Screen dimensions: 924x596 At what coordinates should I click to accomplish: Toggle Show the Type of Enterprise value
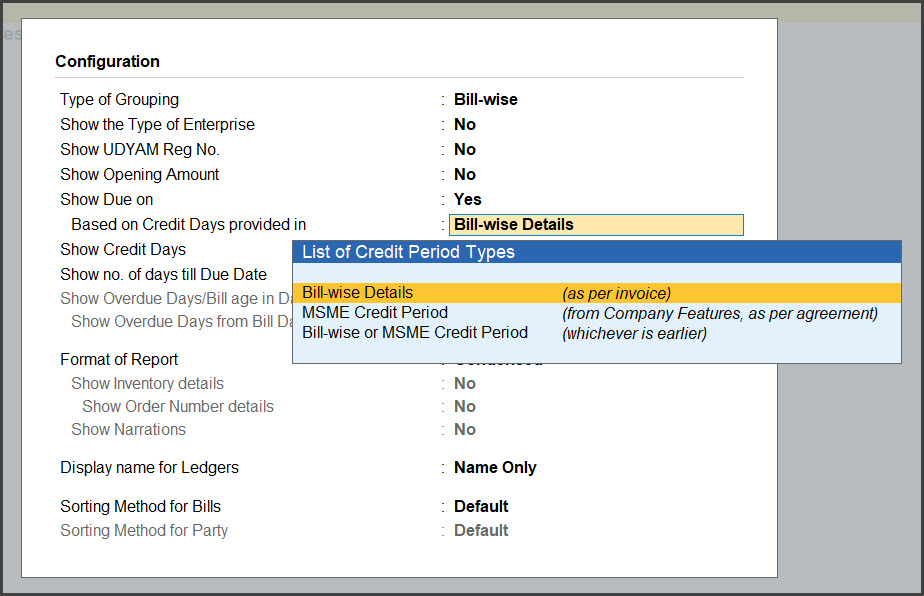pyautogui.click(x=464, y=124)
